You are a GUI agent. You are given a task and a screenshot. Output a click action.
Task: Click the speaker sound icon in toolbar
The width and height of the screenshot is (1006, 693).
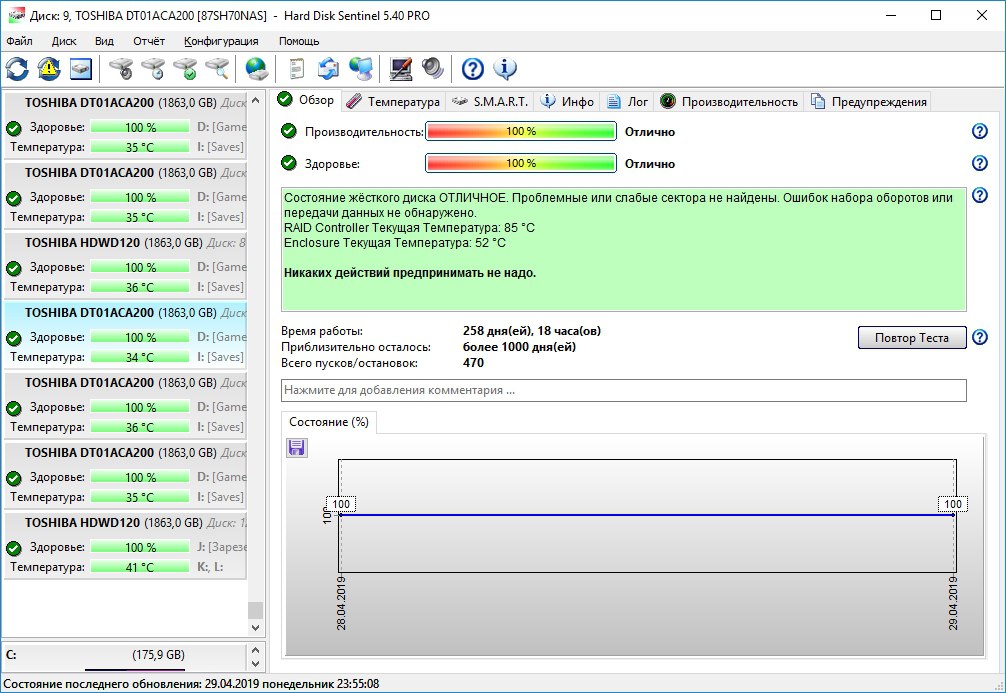coord(432,69)
